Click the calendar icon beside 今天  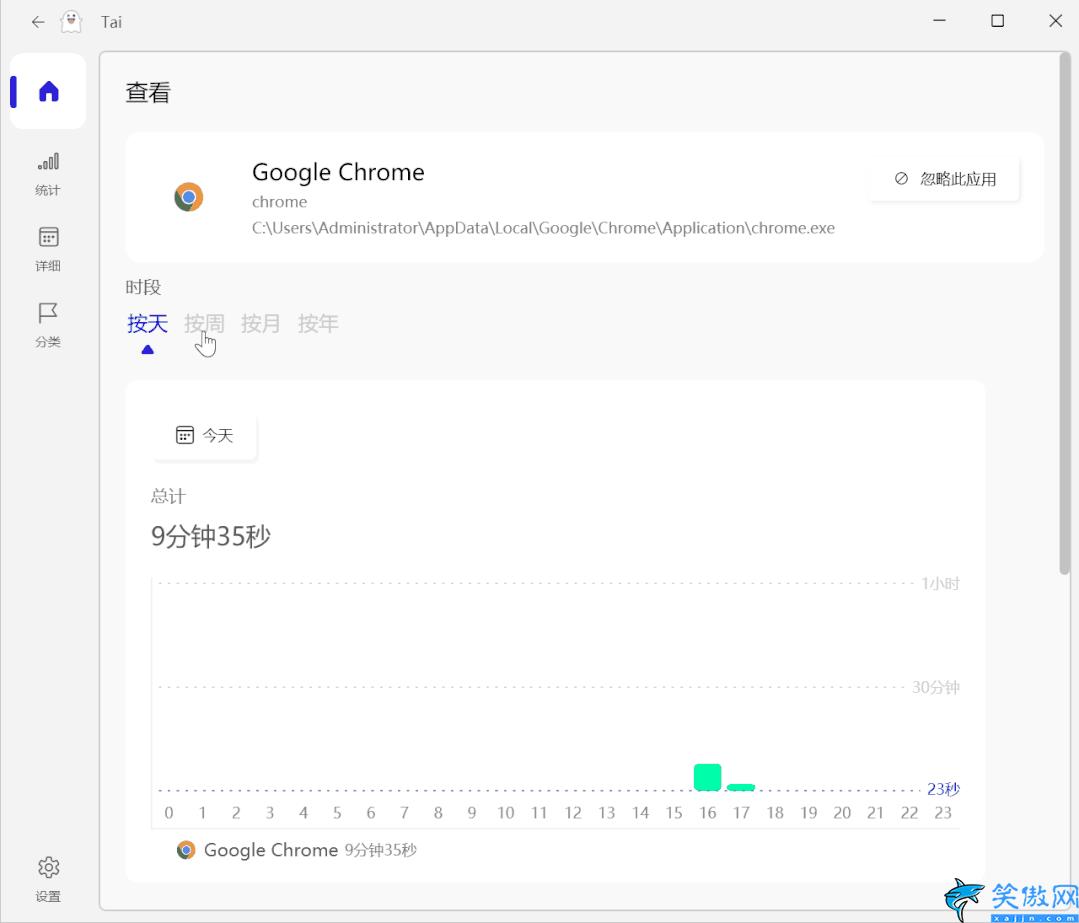click(184, 435)
